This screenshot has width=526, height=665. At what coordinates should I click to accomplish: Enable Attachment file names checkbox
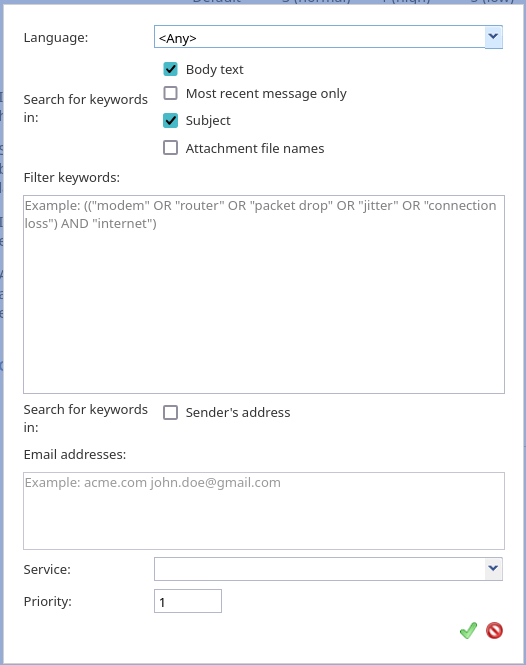click(x=171, y=148)
